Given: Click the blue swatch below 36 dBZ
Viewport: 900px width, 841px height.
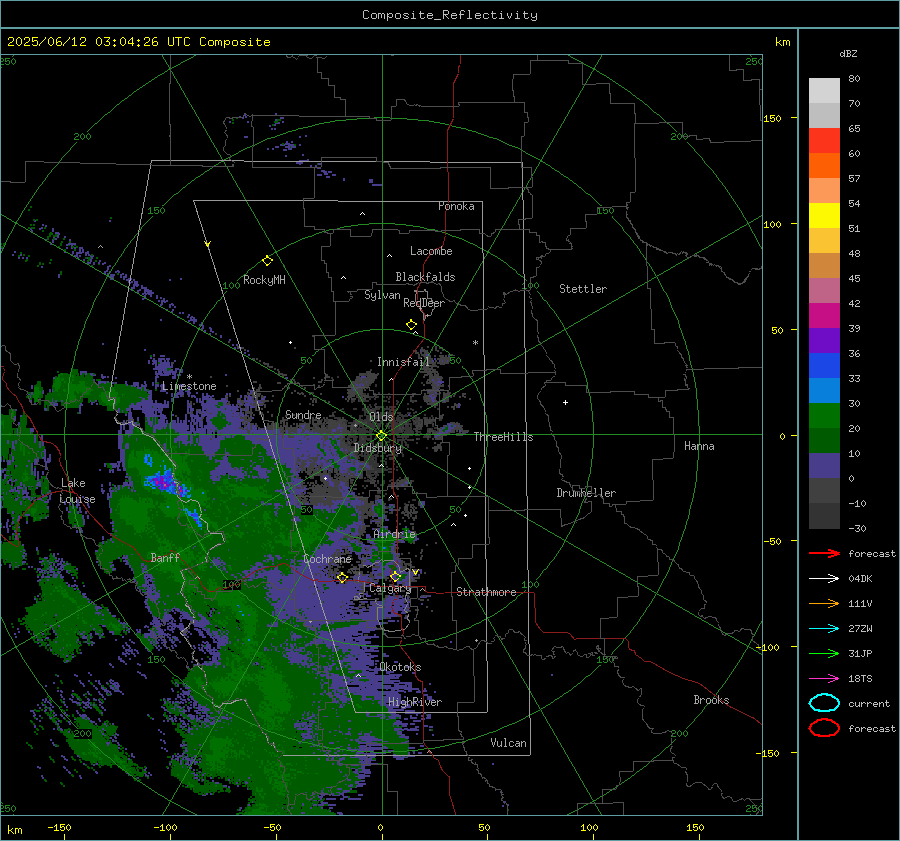Looking at the screenshot, I should [824, 365].
